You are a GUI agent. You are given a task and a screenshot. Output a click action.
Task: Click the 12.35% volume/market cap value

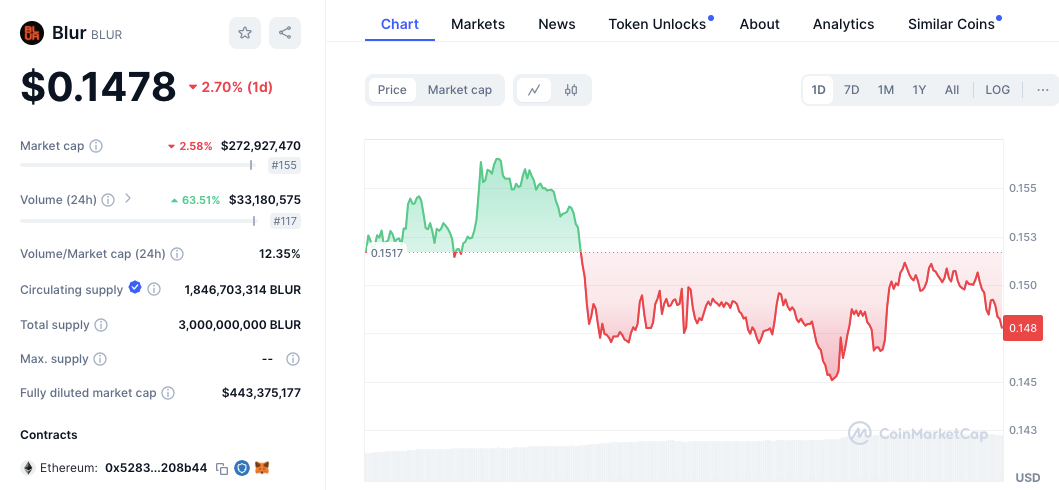(x=280, y=254)
